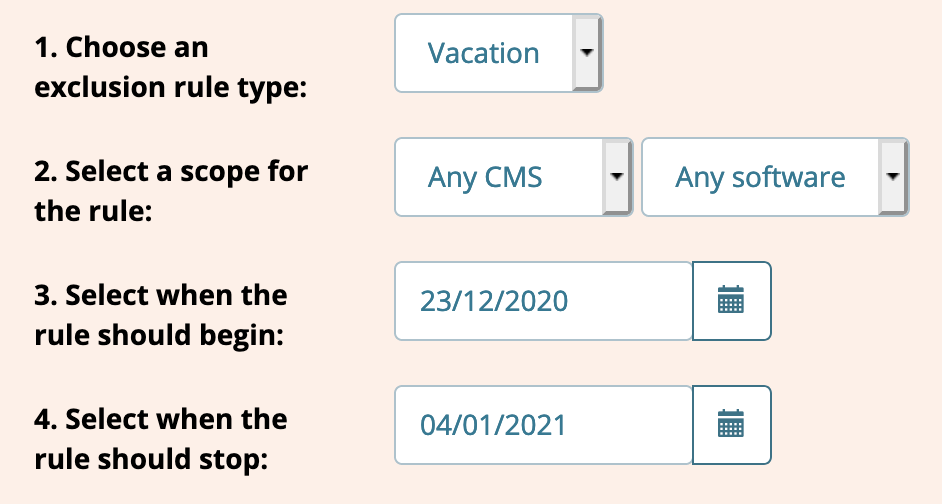Focus the stop date field showing 04/01/2021
The image size is (942, 504).
pos(544,425)
